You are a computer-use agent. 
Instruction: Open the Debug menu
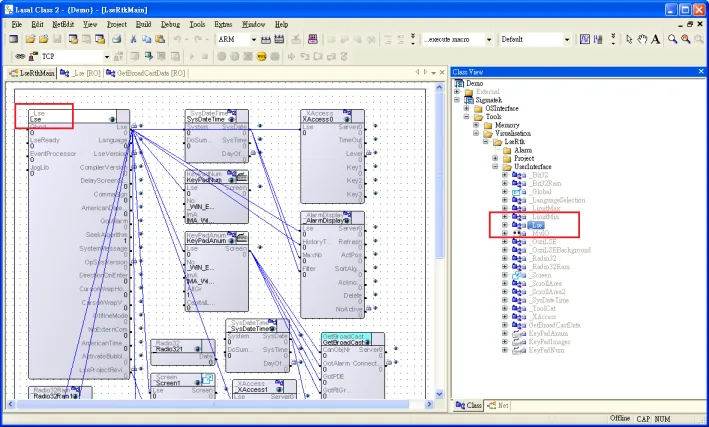coord(170,24)
